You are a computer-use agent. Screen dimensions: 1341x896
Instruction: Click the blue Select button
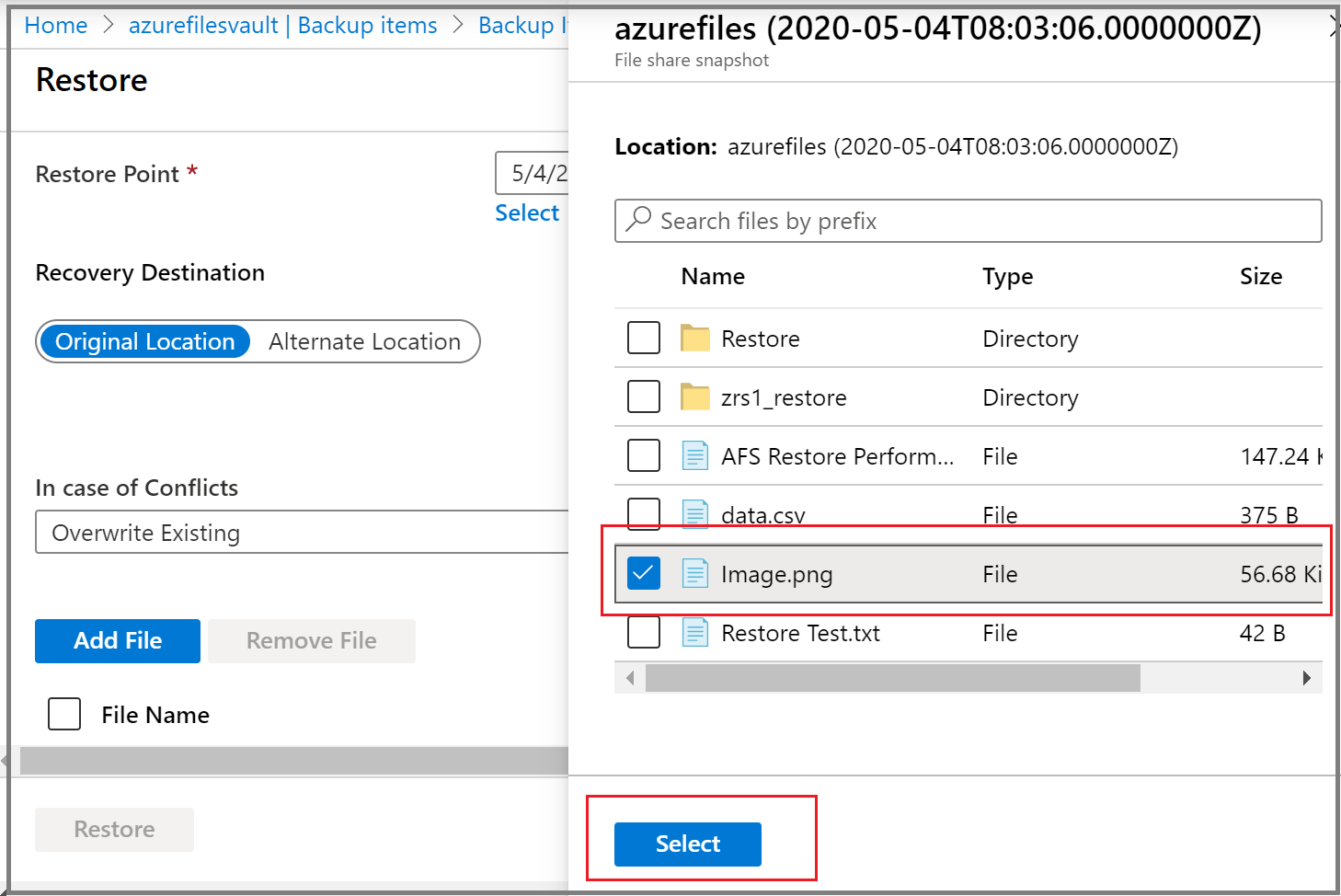(687, 844)
